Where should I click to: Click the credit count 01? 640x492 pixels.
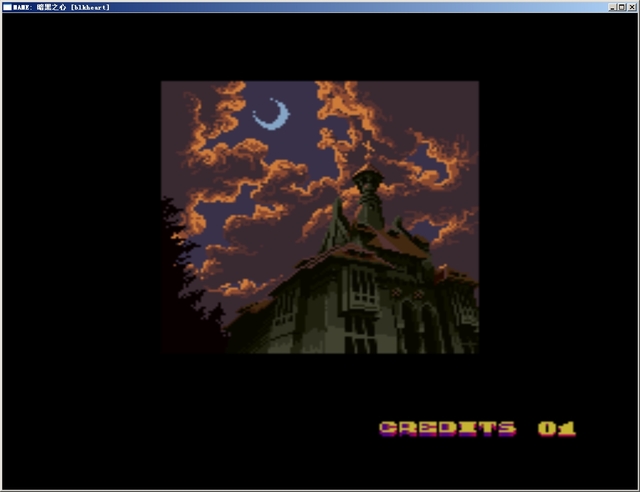click(x=557, y=429)
